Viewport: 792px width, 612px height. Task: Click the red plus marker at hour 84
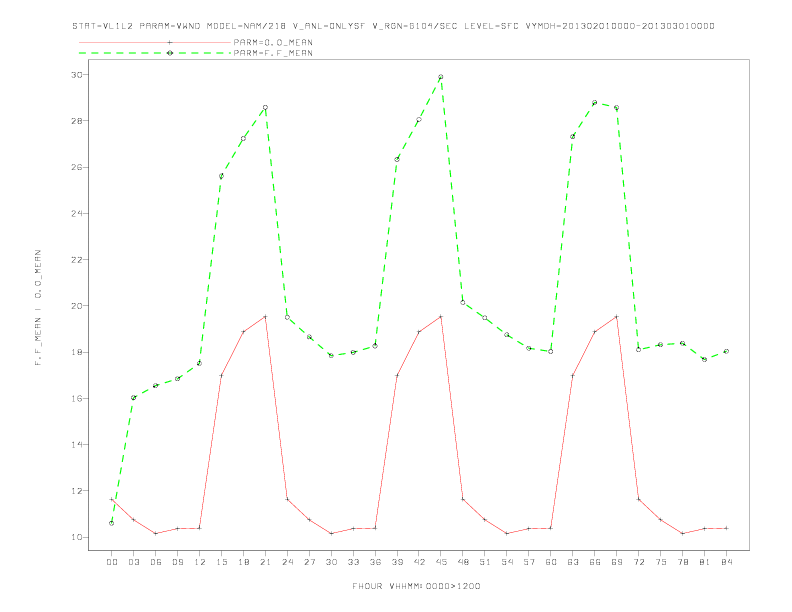726,528
